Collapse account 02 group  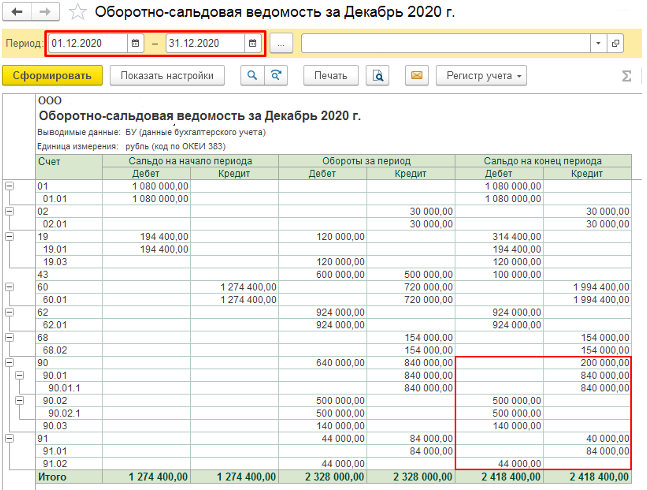(x=9, y=211)
